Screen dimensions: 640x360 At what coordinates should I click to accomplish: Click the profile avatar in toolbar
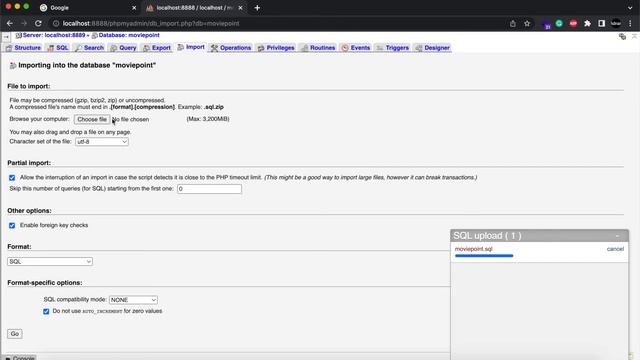pyautogui.click(x=616, y=24)
